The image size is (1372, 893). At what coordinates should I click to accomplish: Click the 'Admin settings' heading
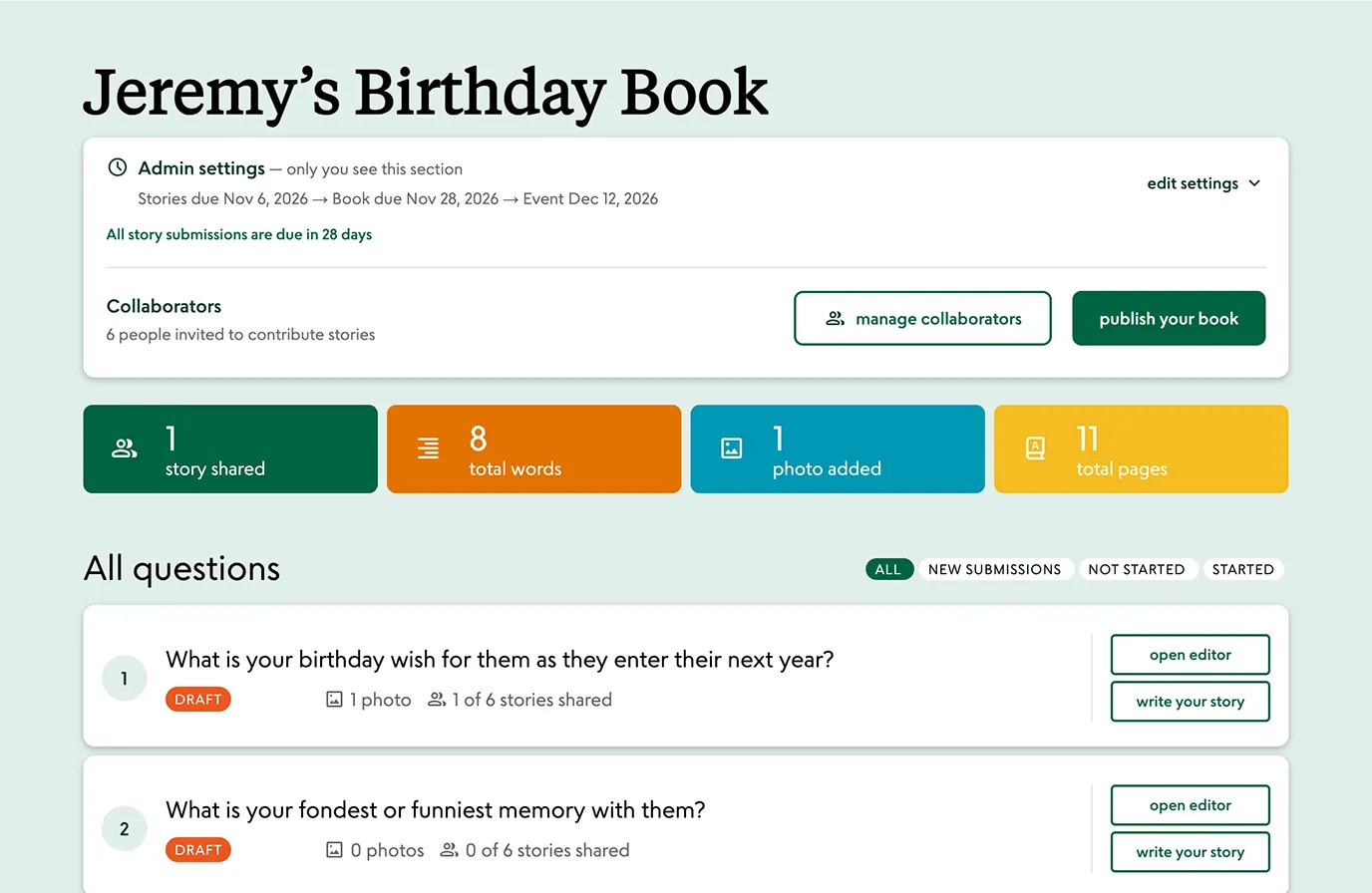201,168
